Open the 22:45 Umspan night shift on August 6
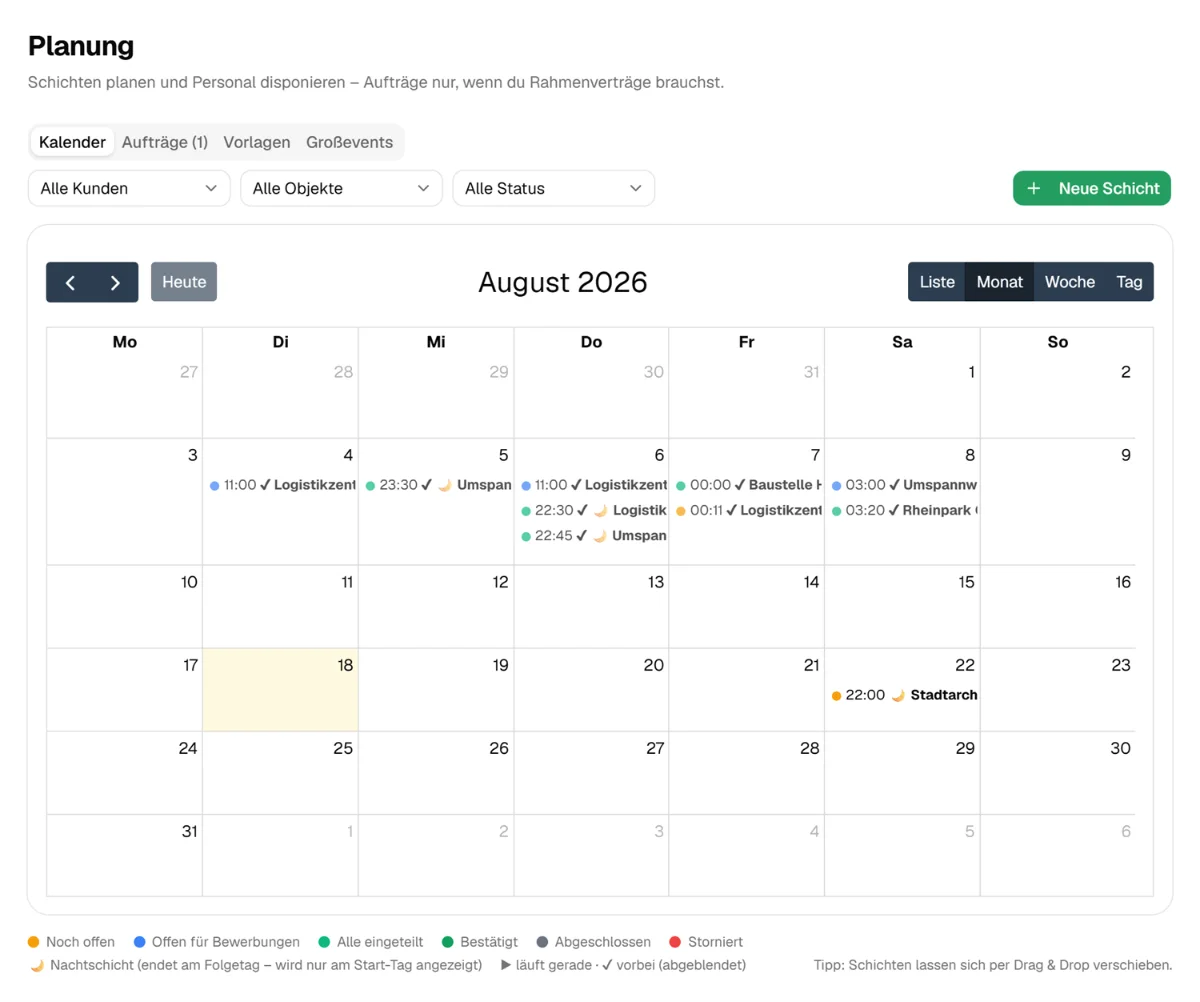This screenshot has height=1002, width=1200. click(593, 536)
